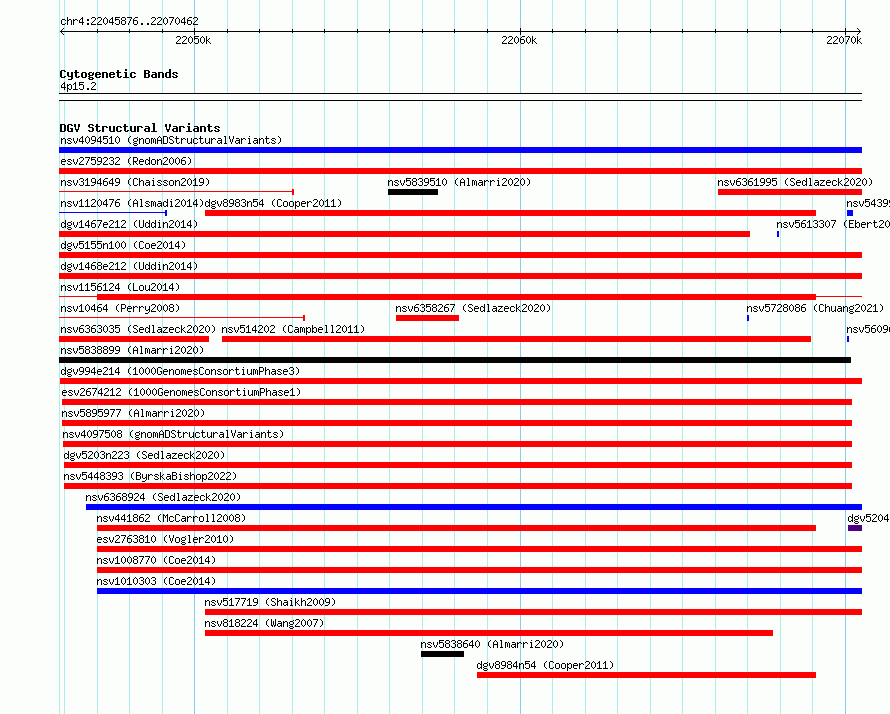The height and width of the screenshot is (714, 890).
Task: Open esv2674212 1000GenomesConsortiumPhase1 label
Action: pyautogui.click(x=181, y=392)
